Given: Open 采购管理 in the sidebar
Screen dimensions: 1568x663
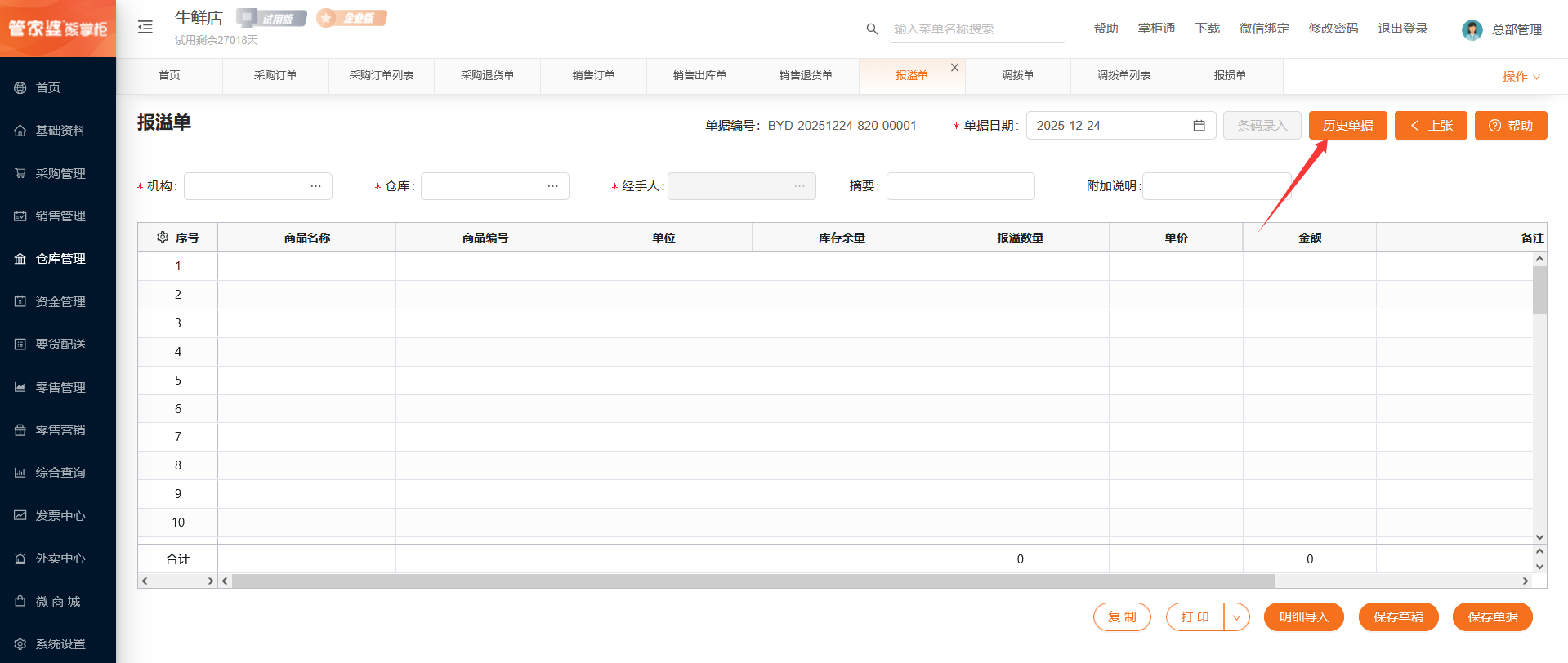Looking at the screenshot, I should point(60,173).
